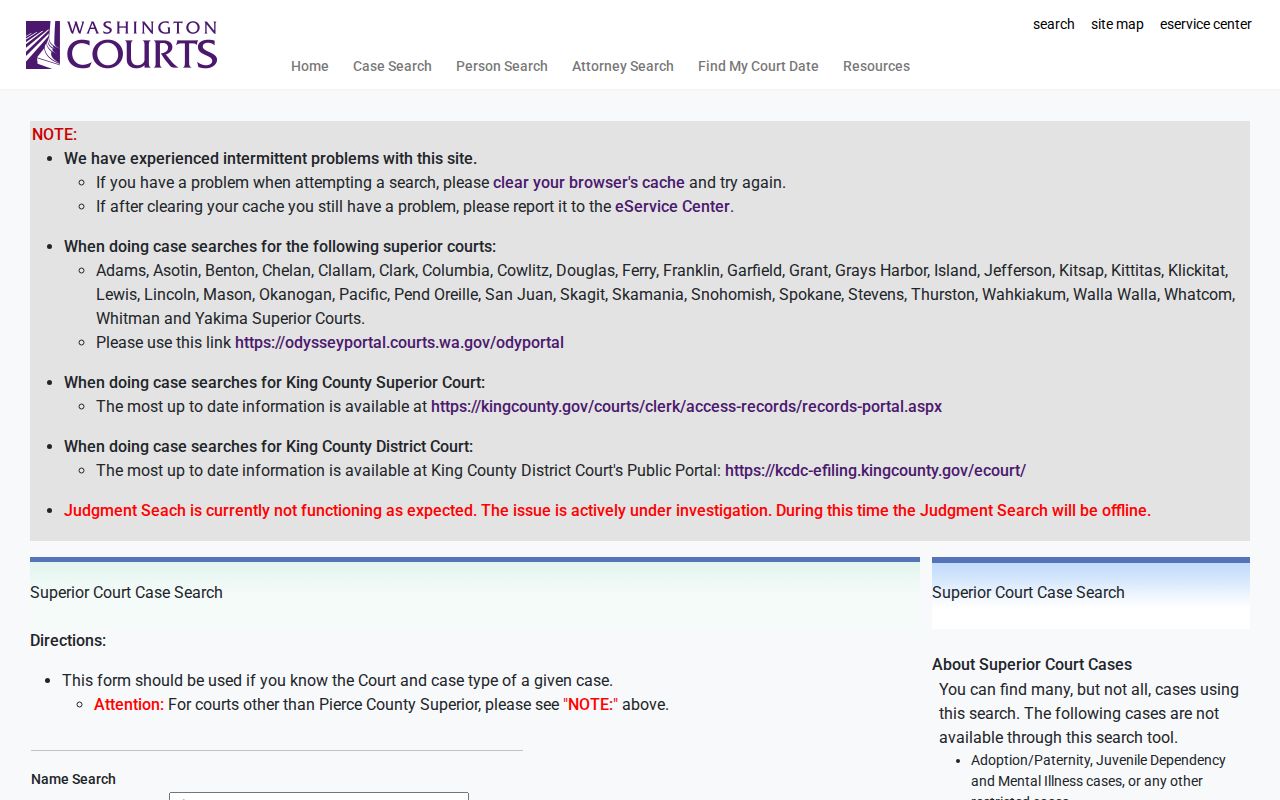
Task: Click the red Judgment Search offline notice
Action: 607,510
